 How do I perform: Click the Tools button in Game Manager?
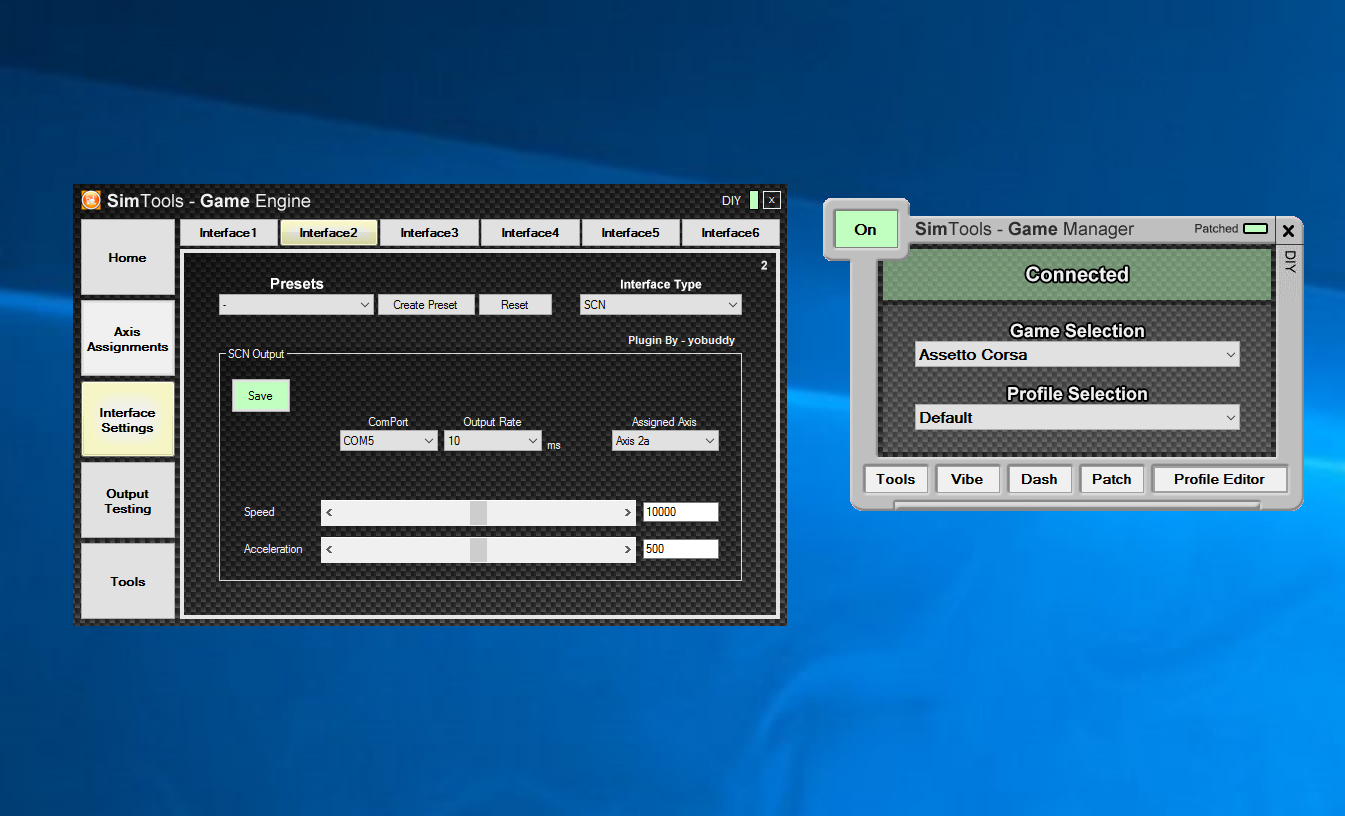click(896, 479)
